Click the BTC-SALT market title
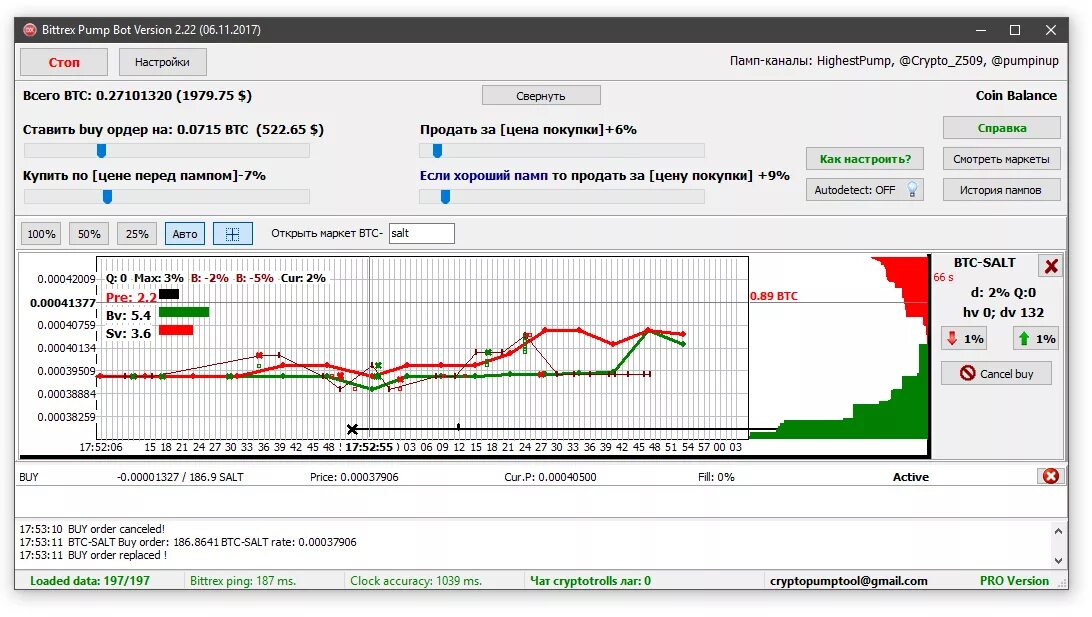 (x=984, y=263)
